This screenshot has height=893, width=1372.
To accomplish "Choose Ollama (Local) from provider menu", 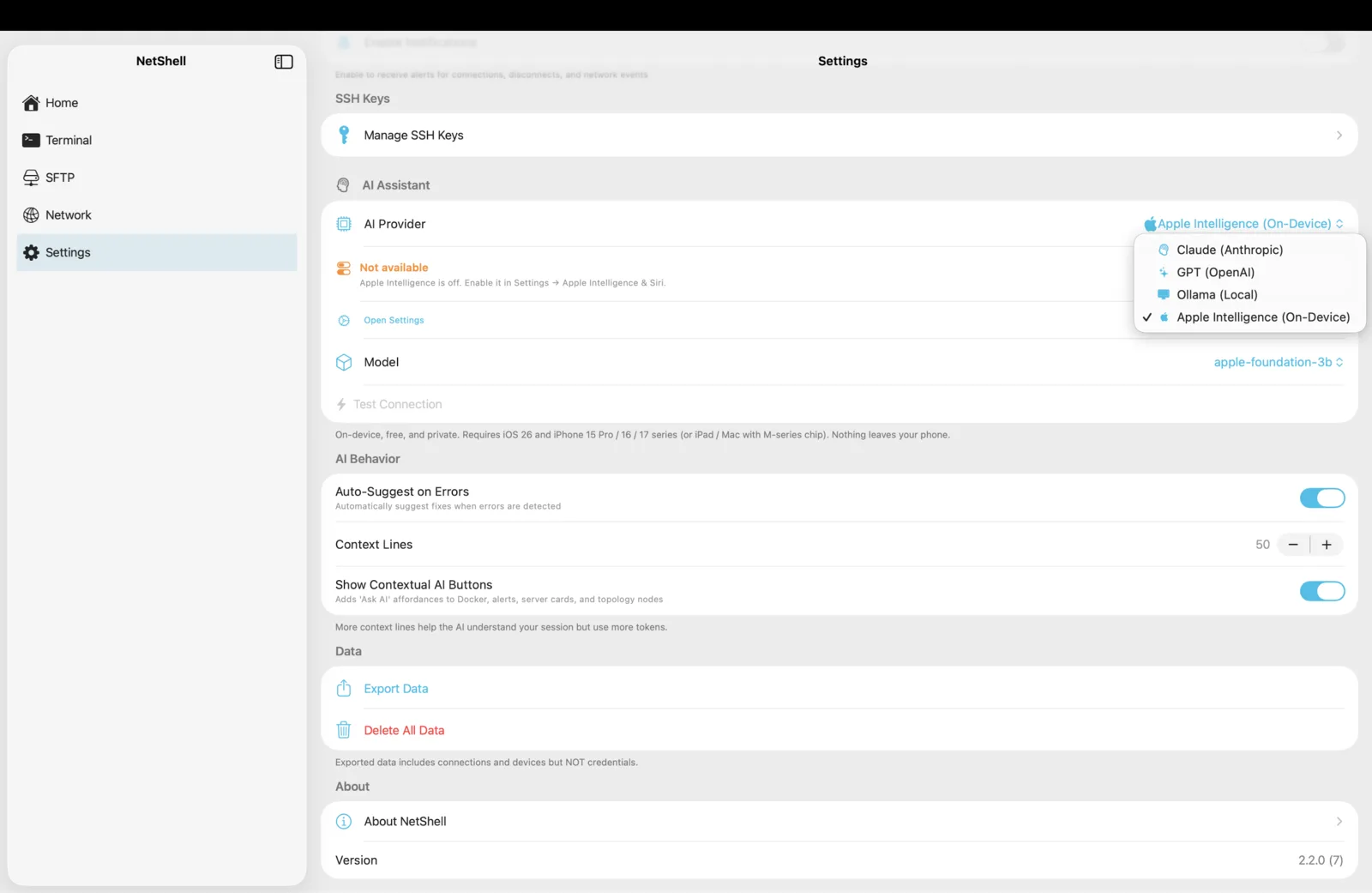I will pyautogui.click(x=1249, y=294).
